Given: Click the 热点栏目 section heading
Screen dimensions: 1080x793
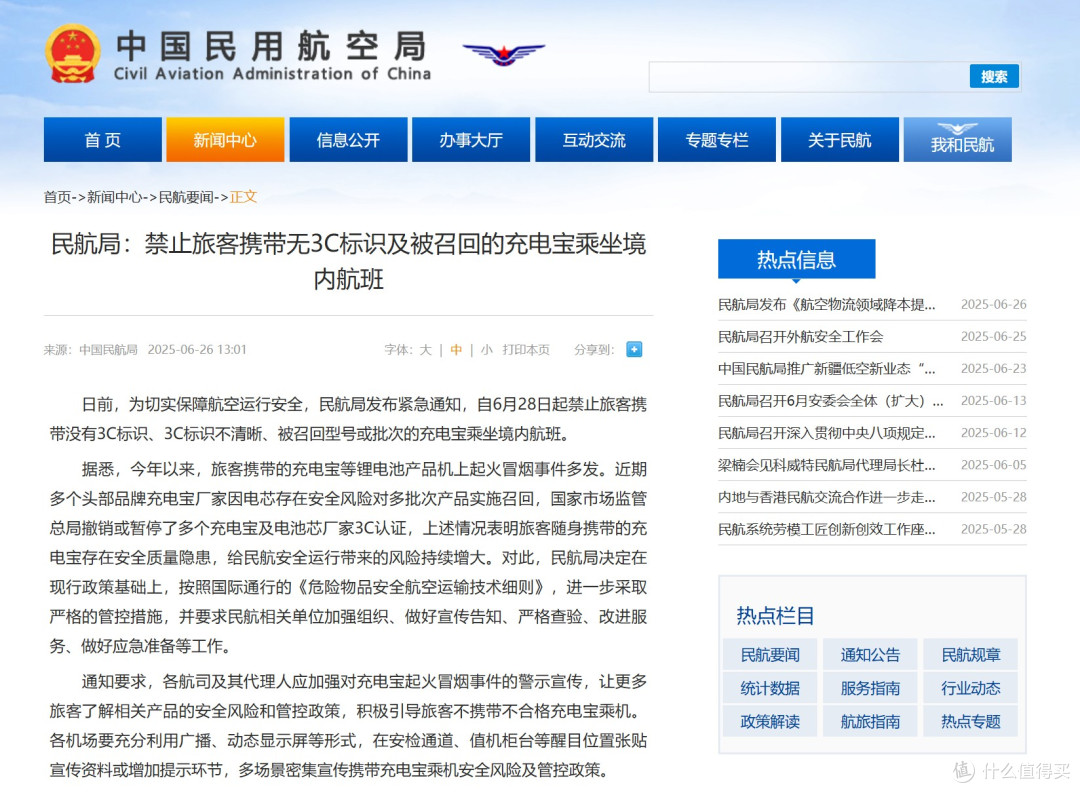Looking at the screenshot, I should click(x=776, y=615).
